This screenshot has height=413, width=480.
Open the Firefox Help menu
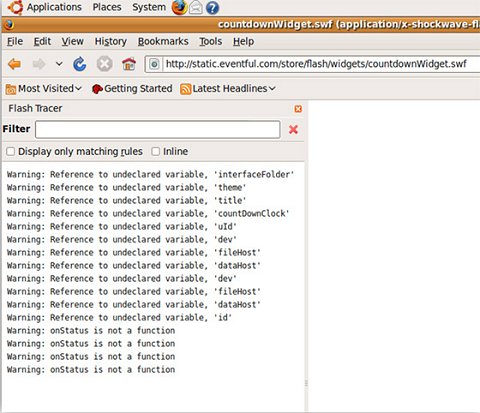coord(243,41)
